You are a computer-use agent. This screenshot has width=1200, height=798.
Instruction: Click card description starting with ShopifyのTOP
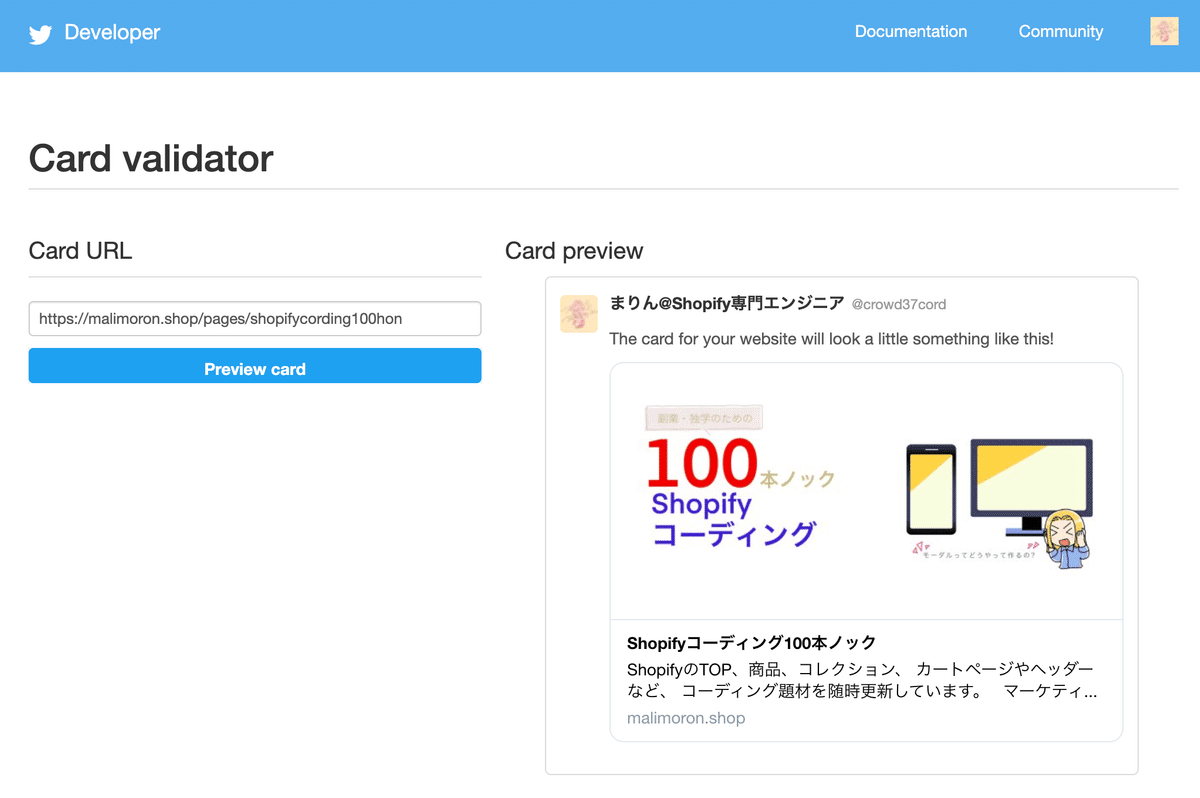pyautogui.click(x=862, y=679)
